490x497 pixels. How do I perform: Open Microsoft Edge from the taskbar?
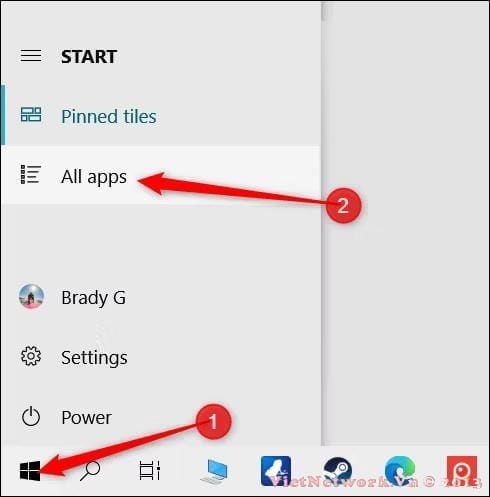pyautogui.click(x=400, y=471)
